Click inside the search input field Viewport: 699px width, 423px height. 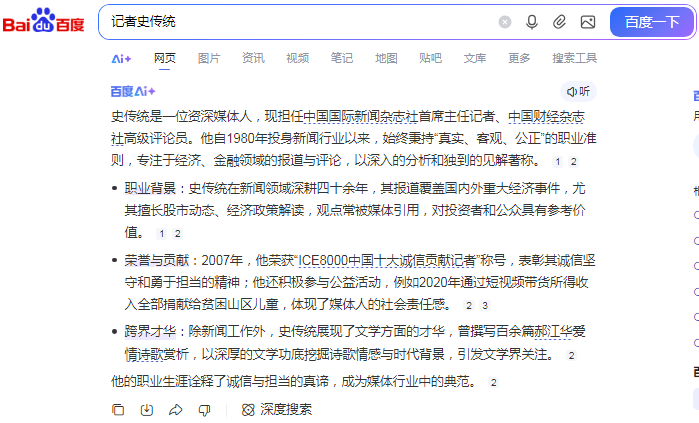(300, 22)
